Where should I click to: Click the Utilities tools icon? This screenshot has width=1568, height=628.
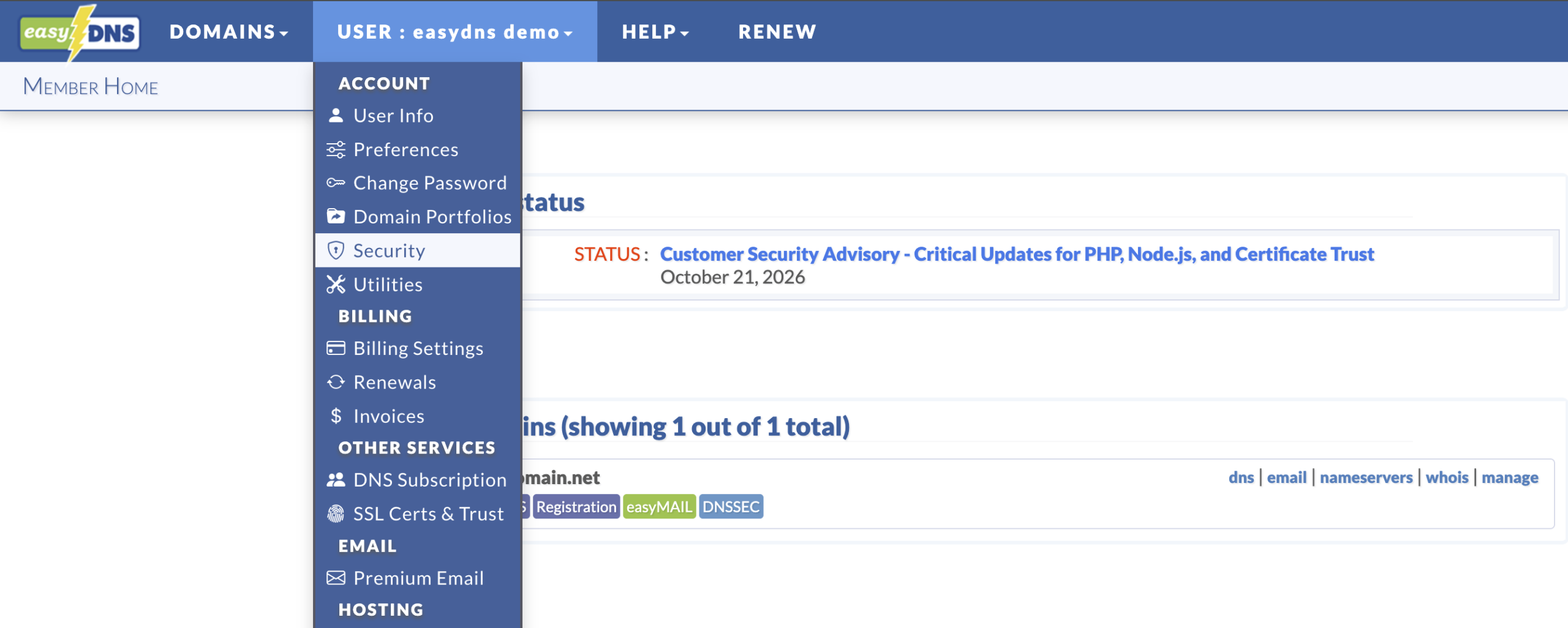[x=336, y=285]
